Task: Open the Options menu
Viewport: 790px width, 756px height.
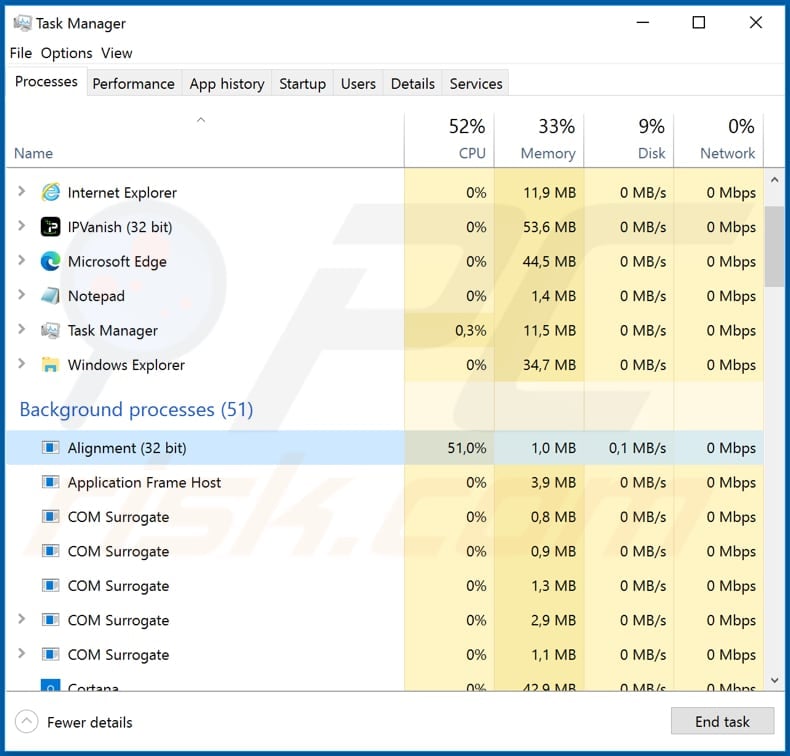Action: 67,53
